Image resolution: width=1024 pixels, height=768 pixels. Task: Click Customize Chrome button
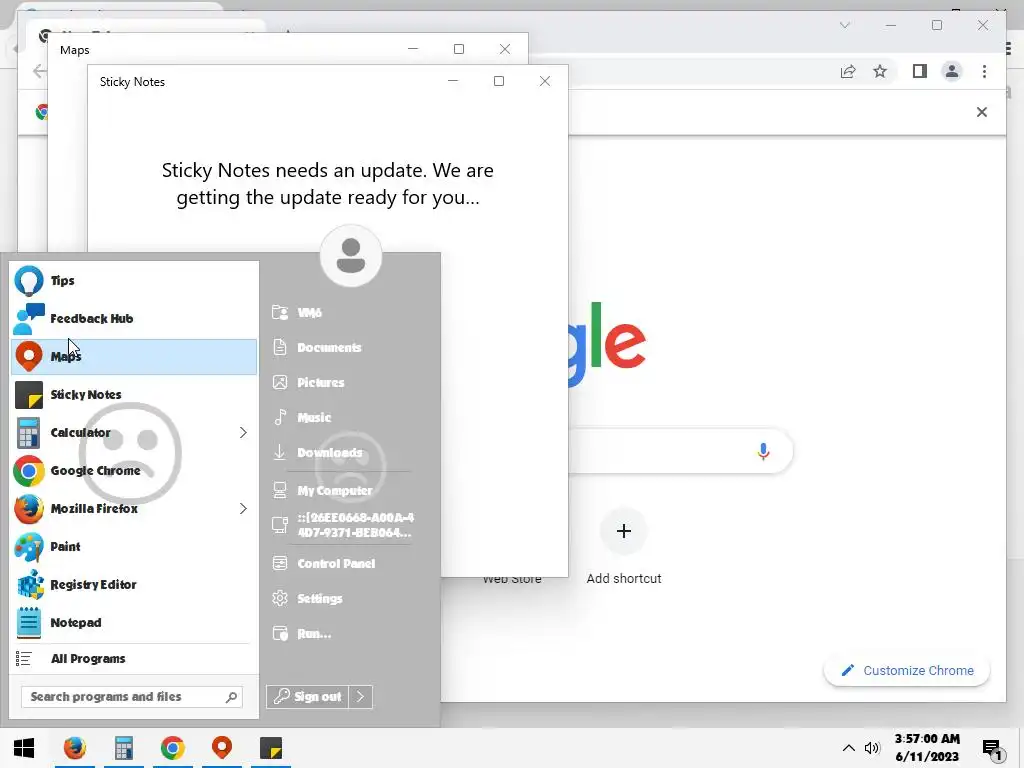907,671
